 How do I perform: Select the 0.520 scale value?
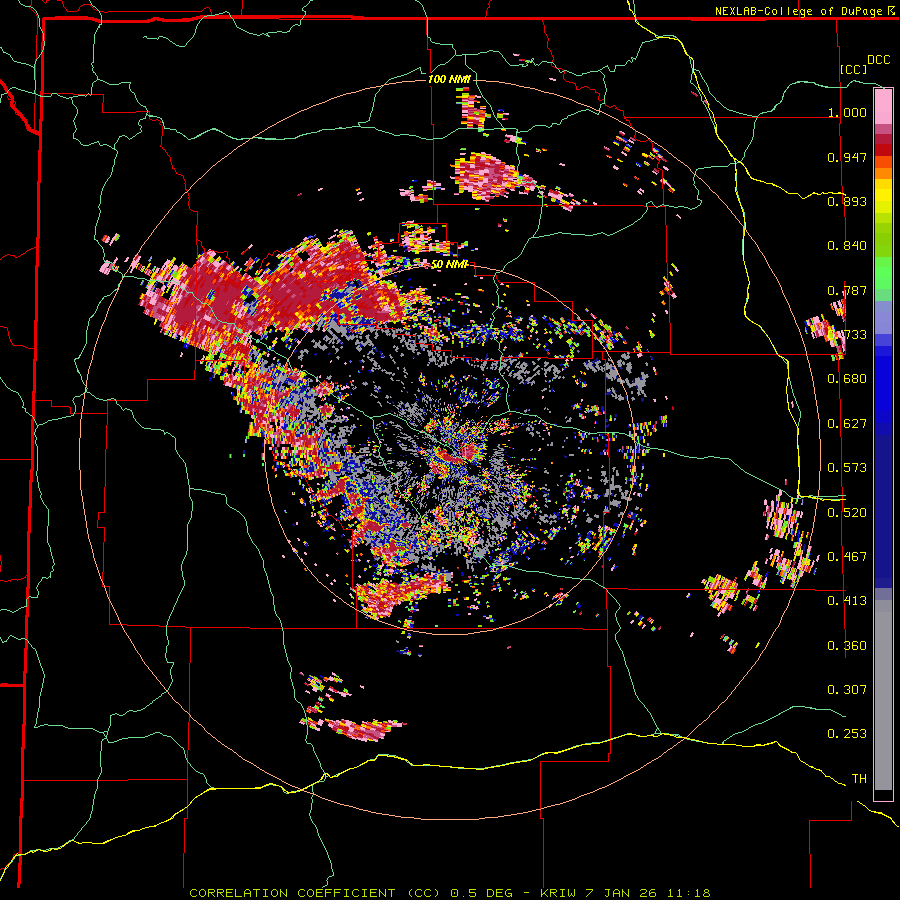847,513
